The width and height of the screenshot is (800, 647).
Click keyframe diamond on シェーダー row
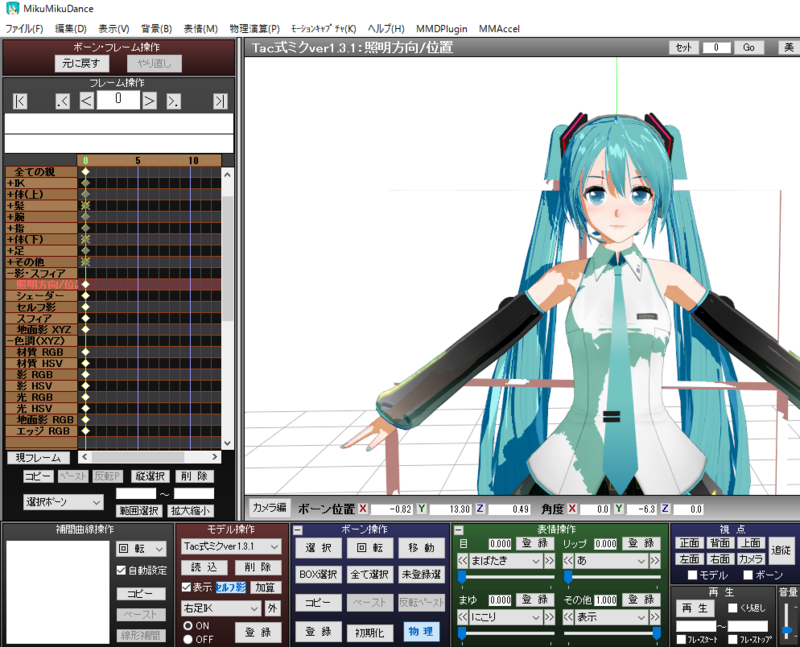point(86,295)
